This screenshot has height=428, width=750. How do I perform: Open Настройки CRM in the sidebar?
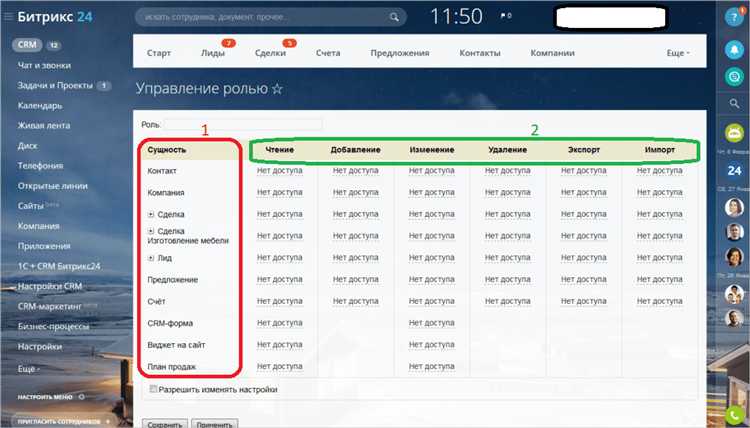(x=50, y=286)
